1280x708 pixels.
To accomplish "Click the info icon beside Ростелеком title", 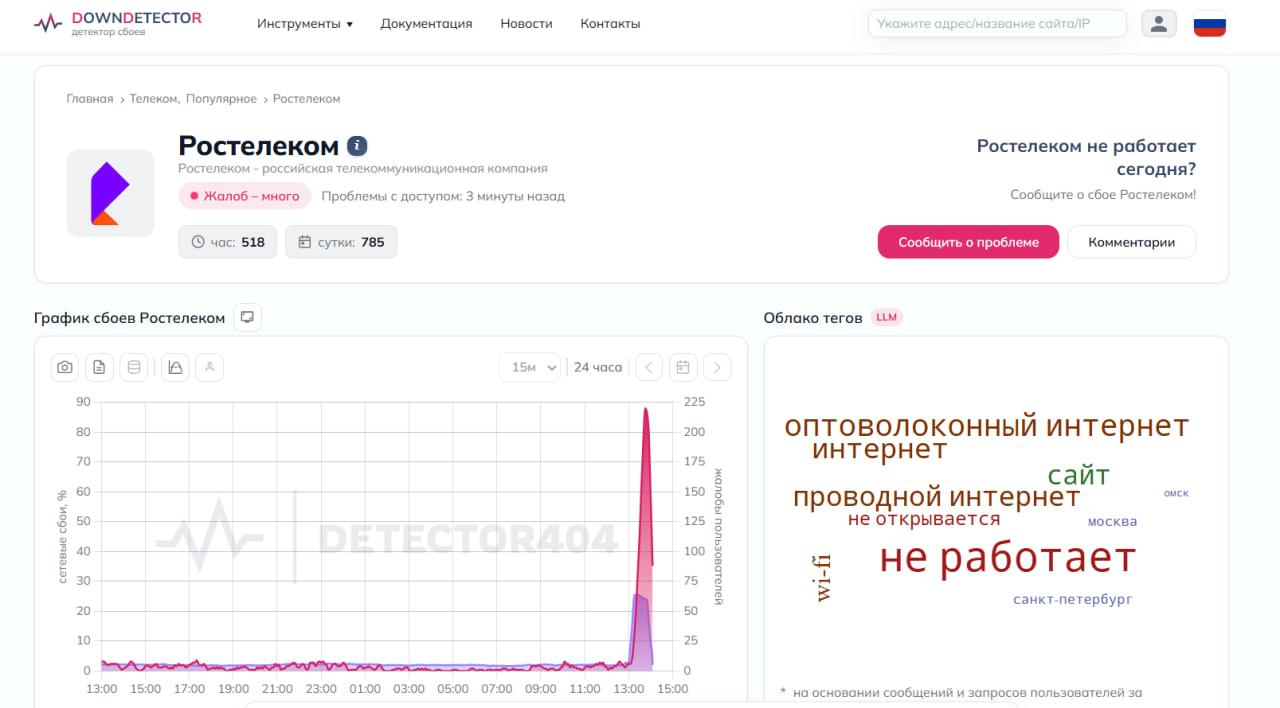I will [357, 146].
